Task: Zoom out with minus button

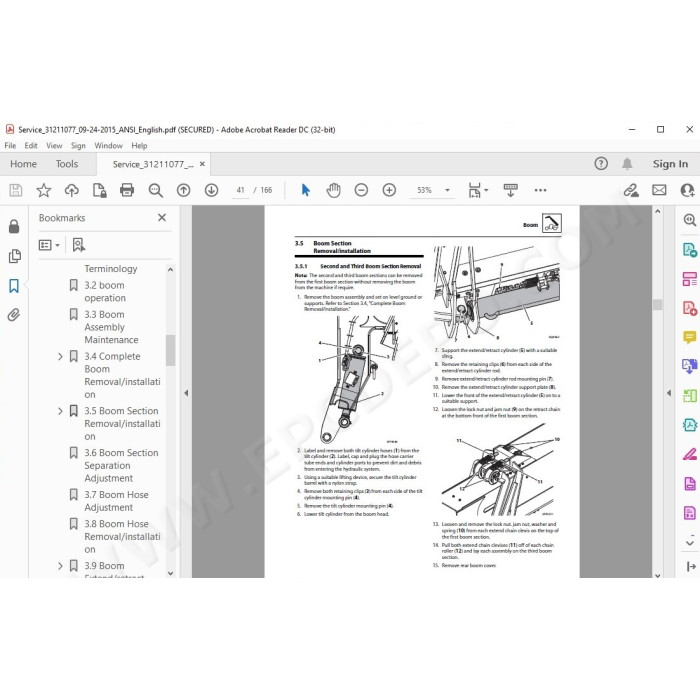Action: tap(361, 190)
